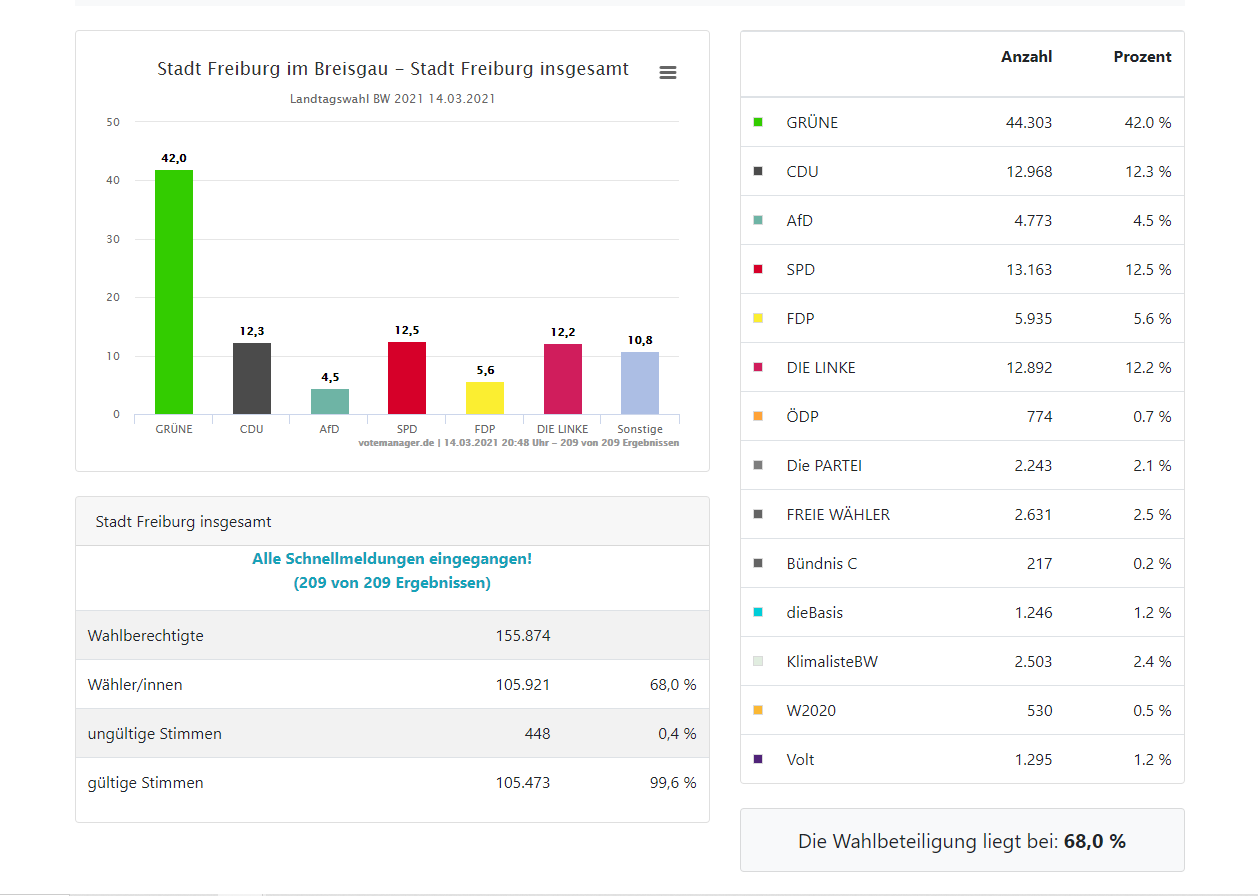Select the KlimalisteBW row in table
Viewport: 1258px width, 896px height.
click(x=962, y=661)
